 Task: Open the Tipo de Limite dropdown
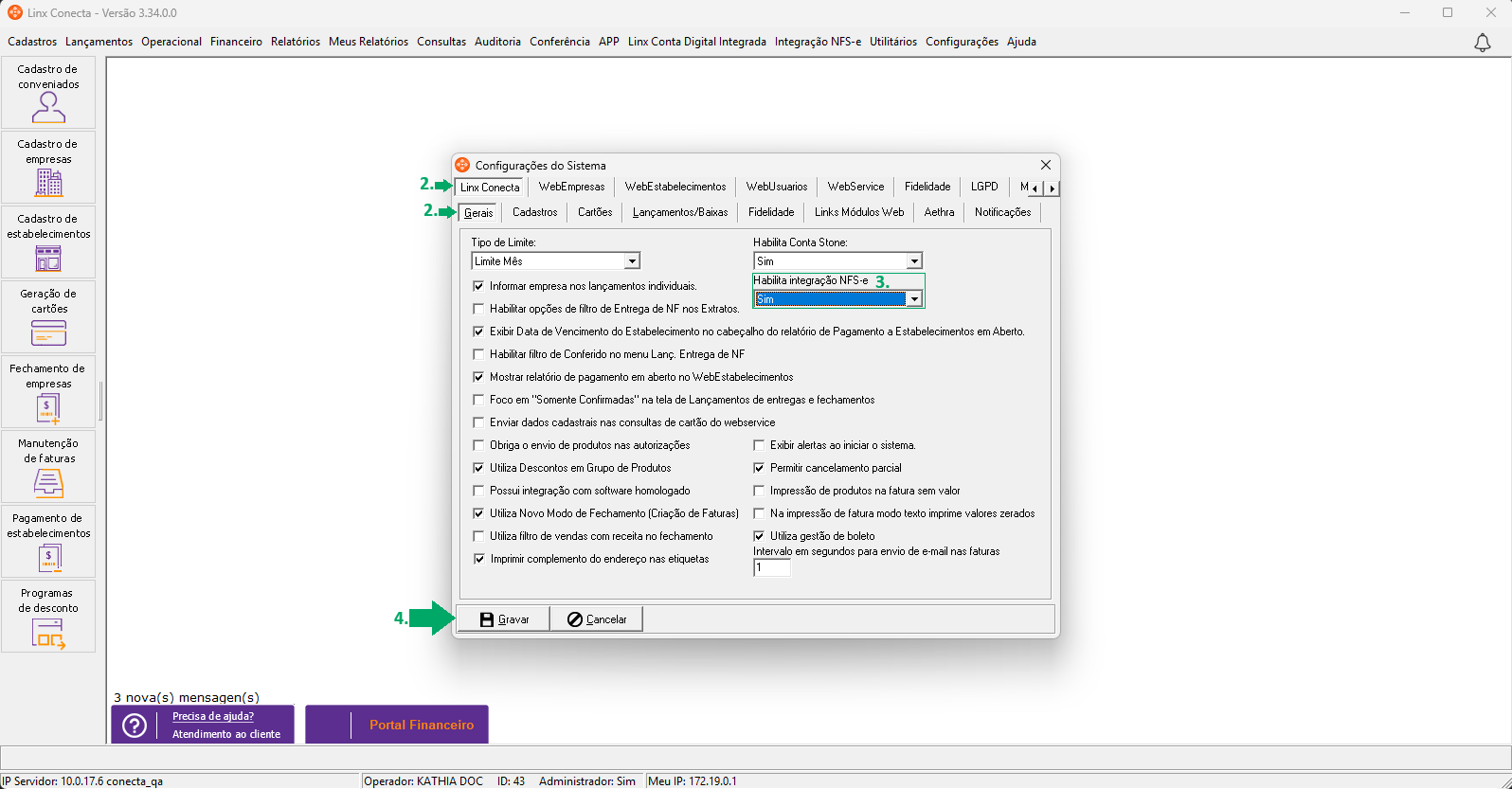632,261
